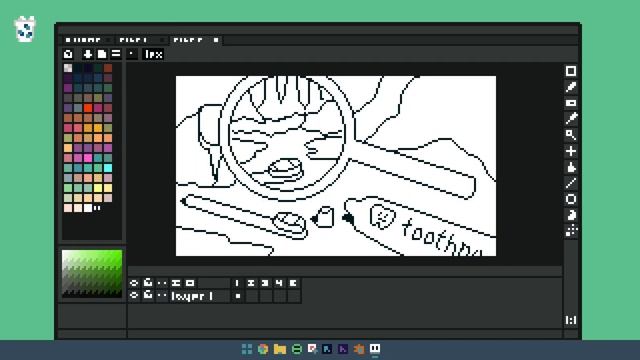
Task: Select frame 3 header in timeline
Action: (x=265, y=283)
